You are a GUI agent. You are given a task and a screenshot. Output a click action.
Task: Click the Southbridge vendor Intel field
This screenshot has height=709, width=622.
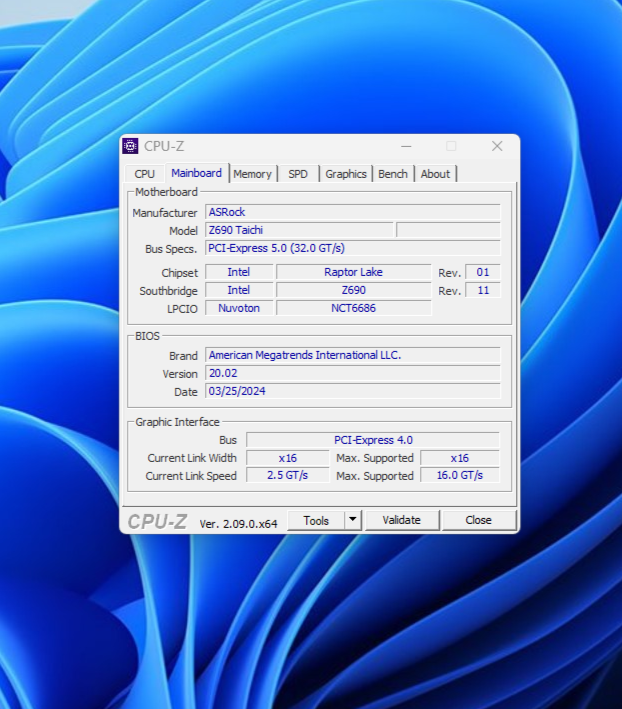point(239,290)
